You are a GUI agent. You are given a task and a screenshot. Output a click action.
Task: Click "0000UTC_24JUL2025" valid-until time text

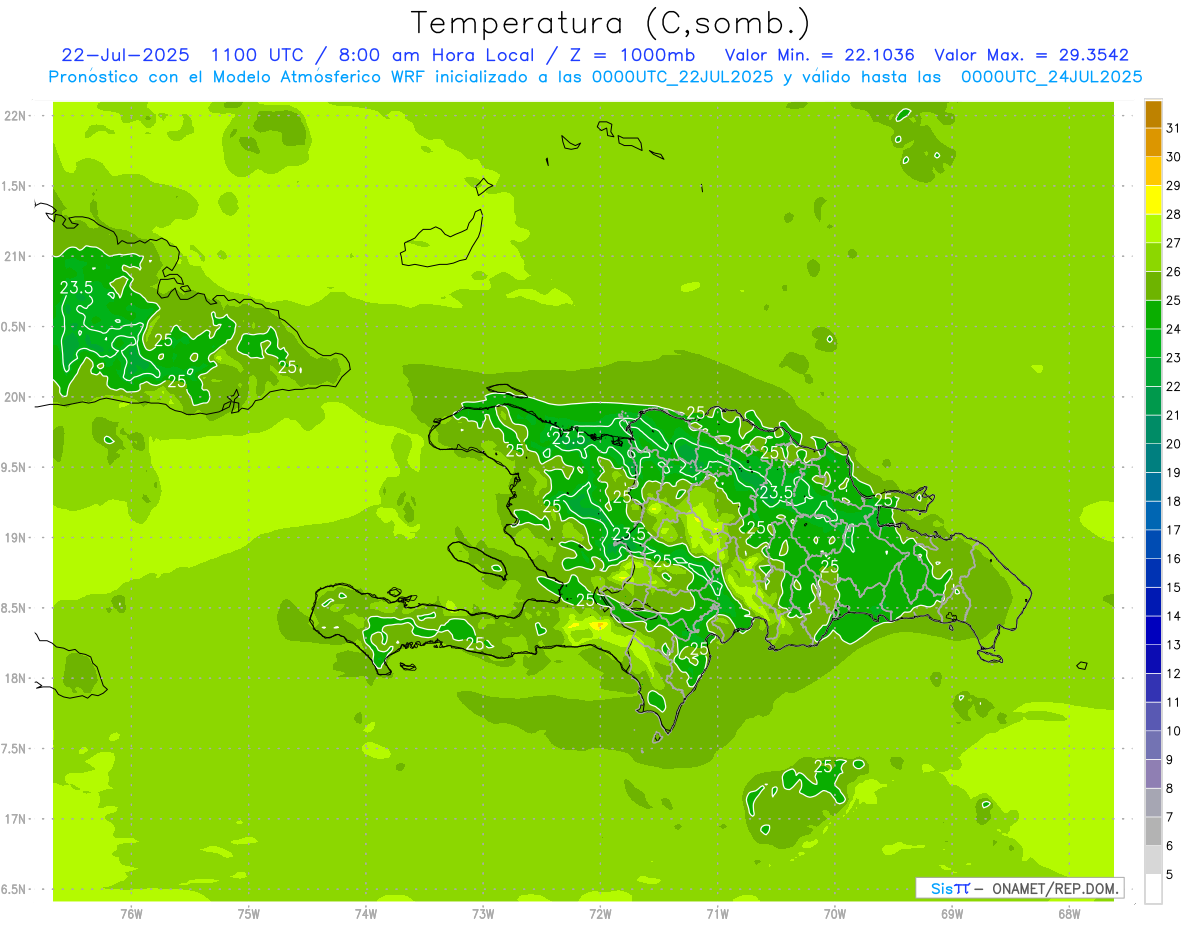[1051, 76]
